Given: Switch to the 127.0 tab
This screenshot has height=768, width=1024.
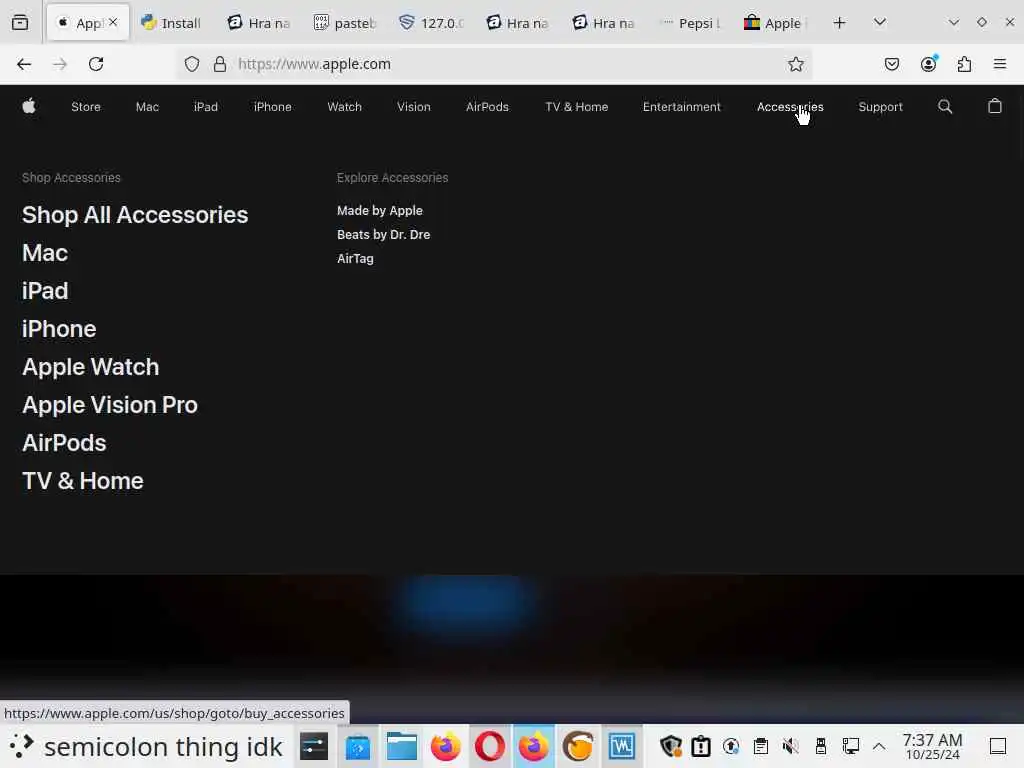Looking at the screenshot, I should 432,23.
